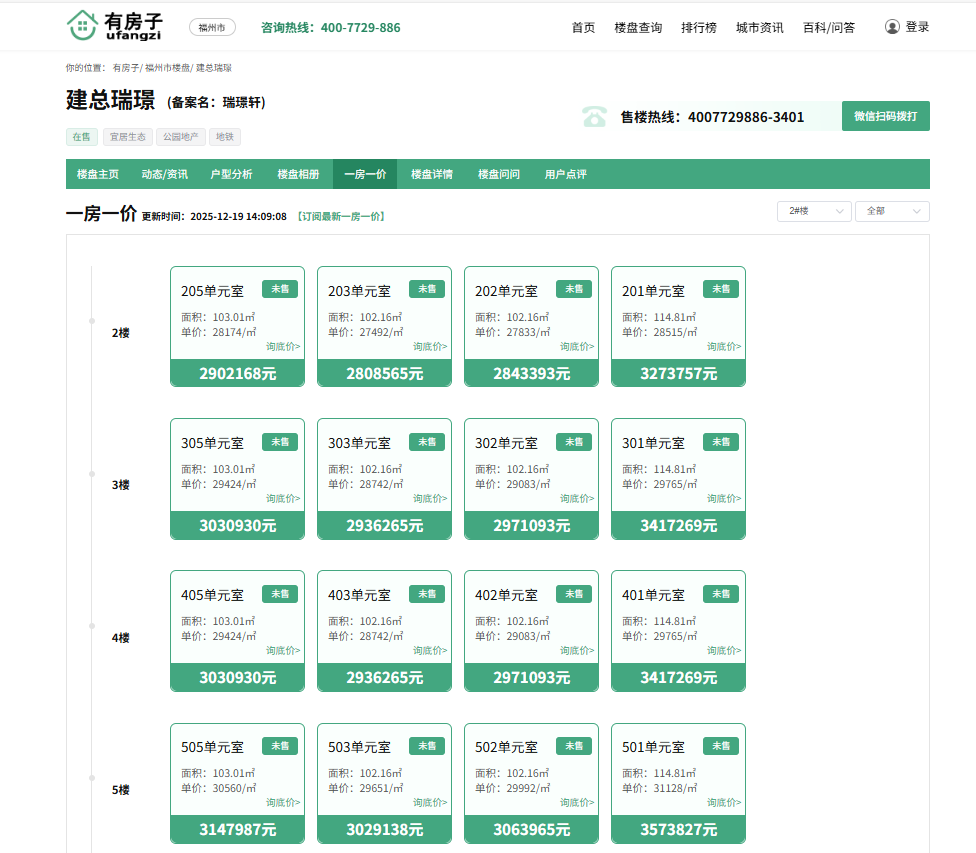This screenshot has width=976, height=853.
Task: Expand the 2#楼 building dropdown
Action: tap(814, 211)
